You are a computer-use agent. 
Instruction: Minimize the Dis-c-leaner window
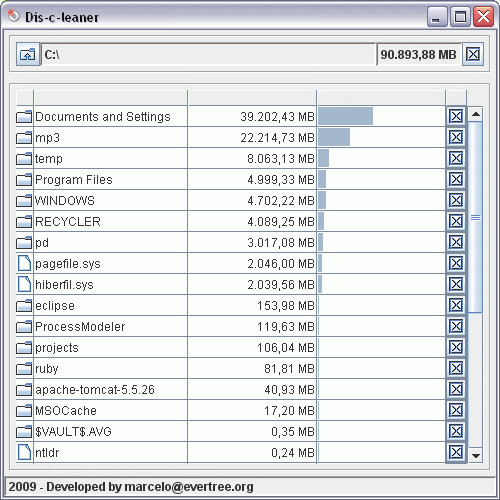tap(437, 17)
